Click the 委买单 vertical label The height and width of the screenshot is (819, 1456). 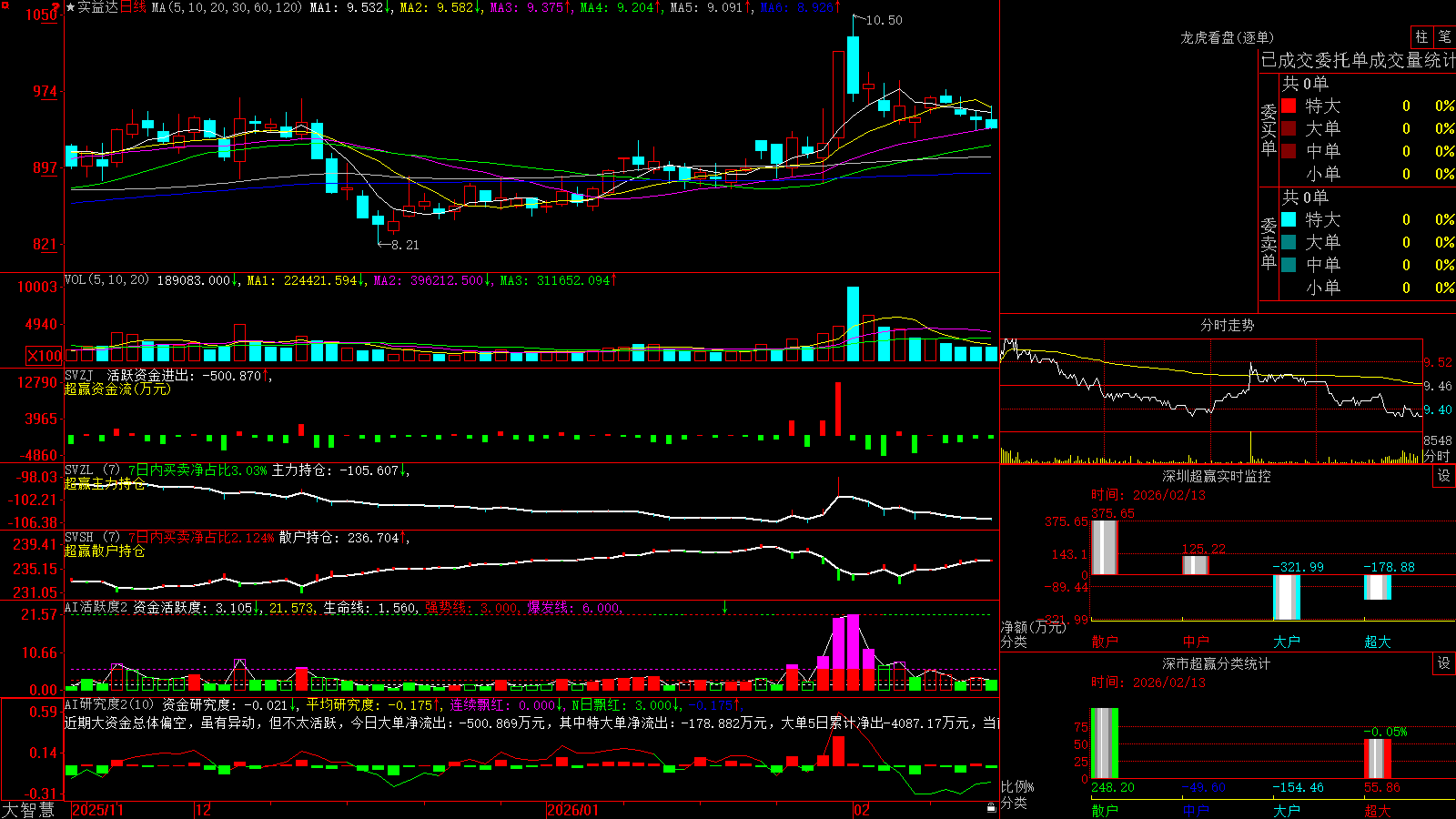pos(1269,129)
